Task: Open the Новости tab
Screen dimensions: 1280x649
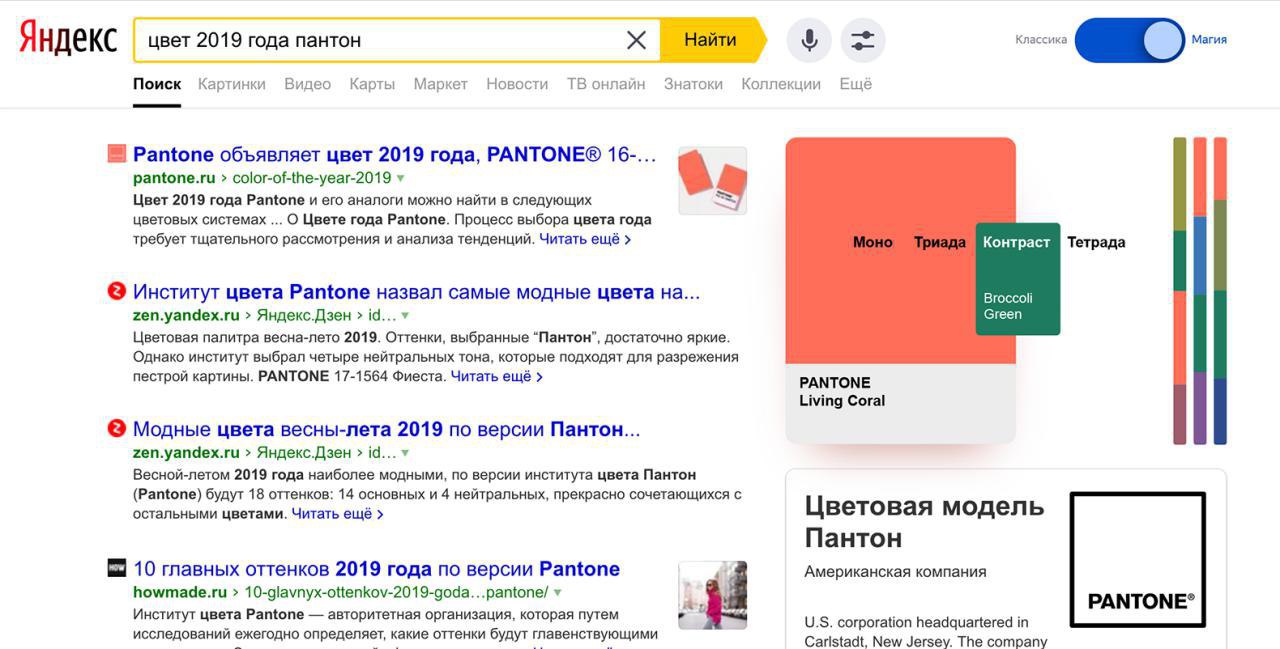Action: click(x=517, y=84)
